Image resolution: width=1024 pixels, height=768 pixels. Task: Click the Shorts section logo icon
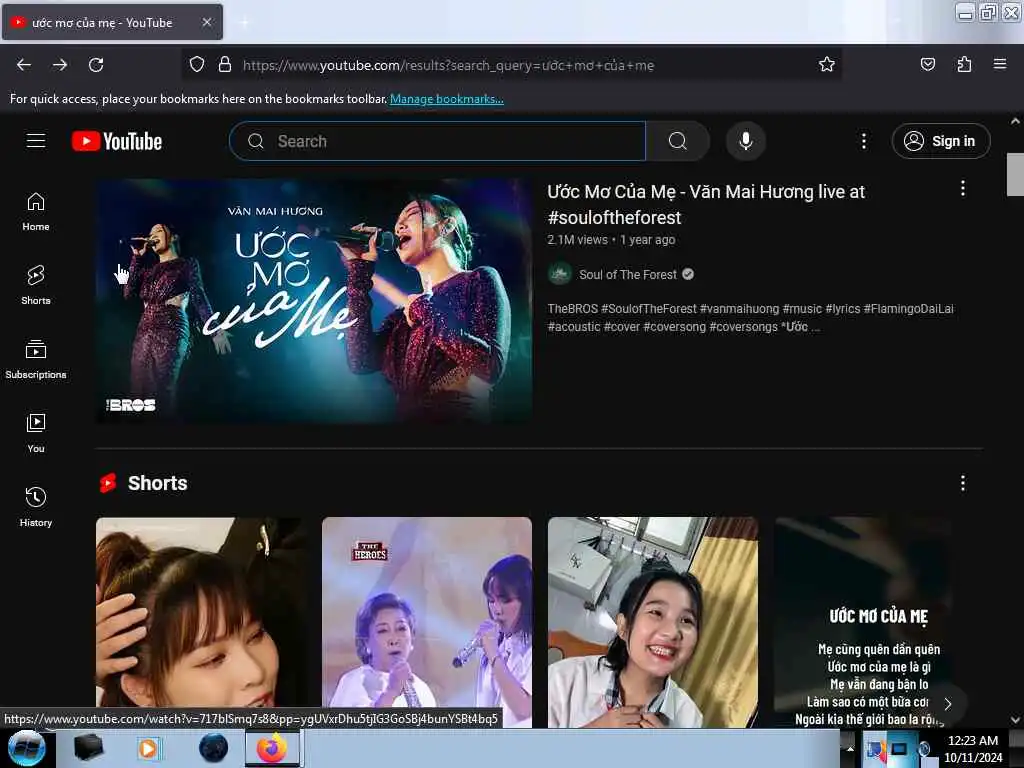click(108, 483)
